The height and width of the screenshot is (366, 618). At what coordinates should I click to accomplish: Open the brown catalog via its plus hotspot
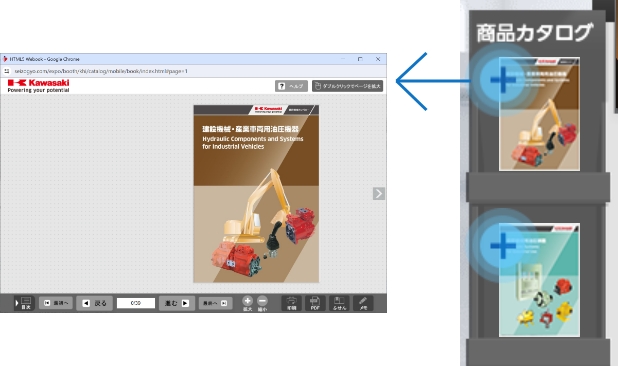click(x=503, y=80)
